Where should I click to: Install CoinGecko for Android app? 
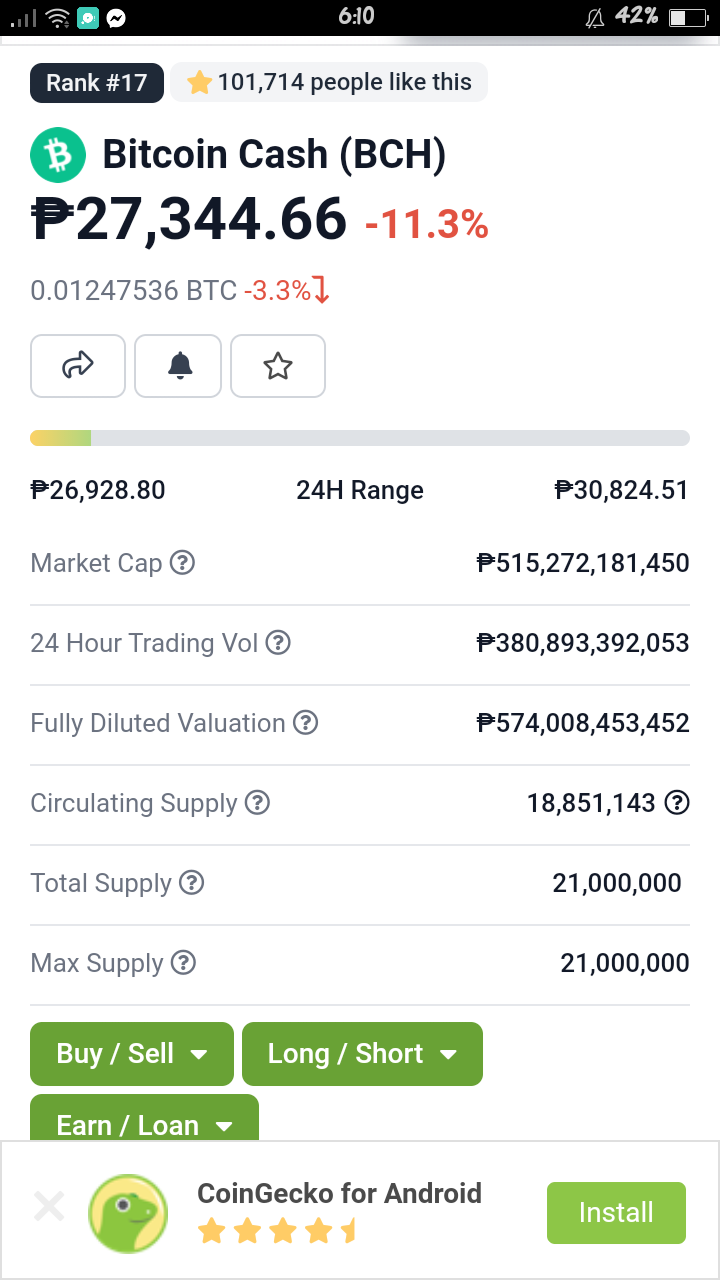point(616,1213)
